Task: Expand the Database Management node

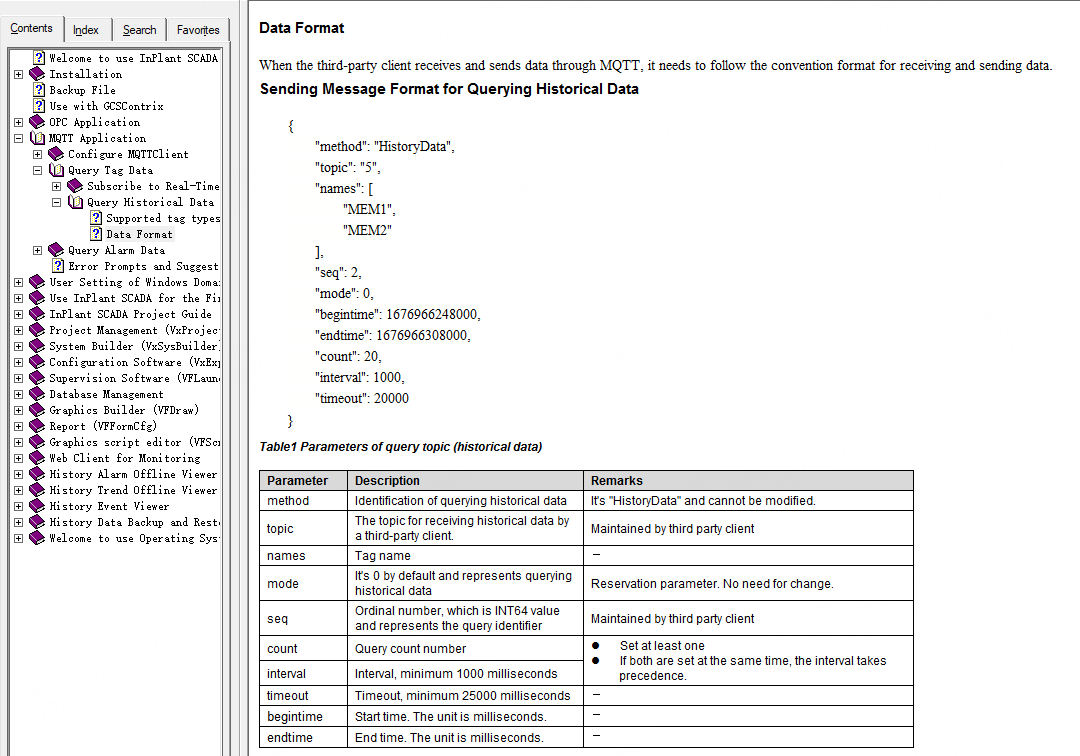Action: click(x=19, y=395)
